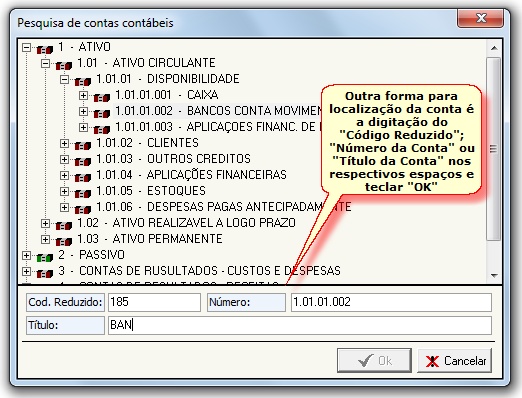Click the icon for 1.01.01.001 CAIXA
Image resolution: width=522 pixels, height=398 pixels.
point(102,98)
